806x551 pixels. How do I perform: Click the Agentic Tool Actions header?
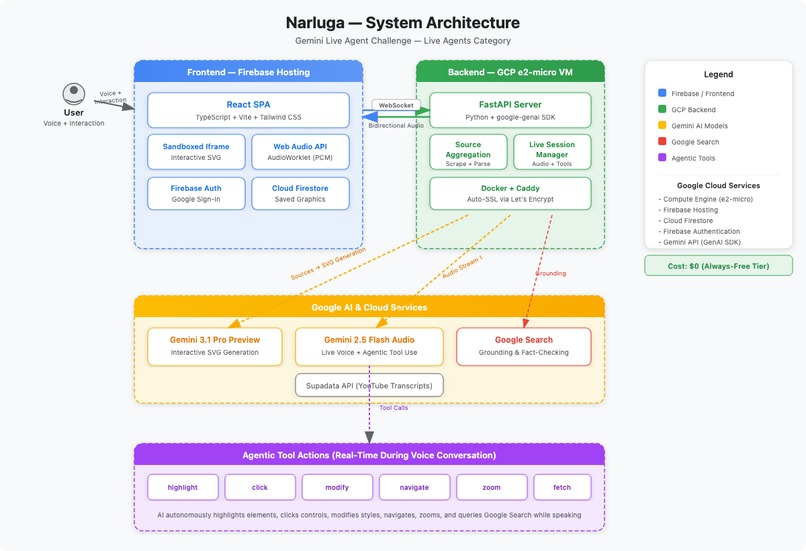(369, 455)
